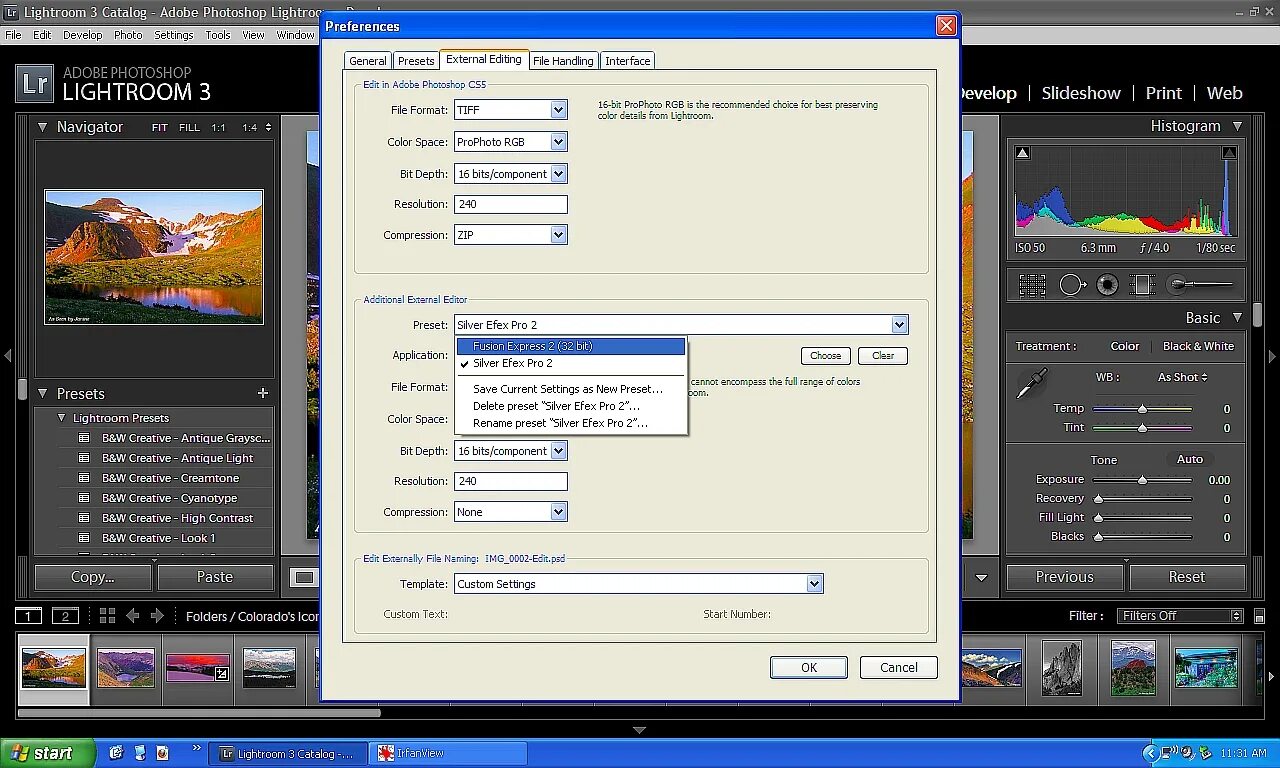Select red sunset thumbnail in filmstrip
The width and height of the screenshot is (1280, 768).
click(x=198, y=668)
